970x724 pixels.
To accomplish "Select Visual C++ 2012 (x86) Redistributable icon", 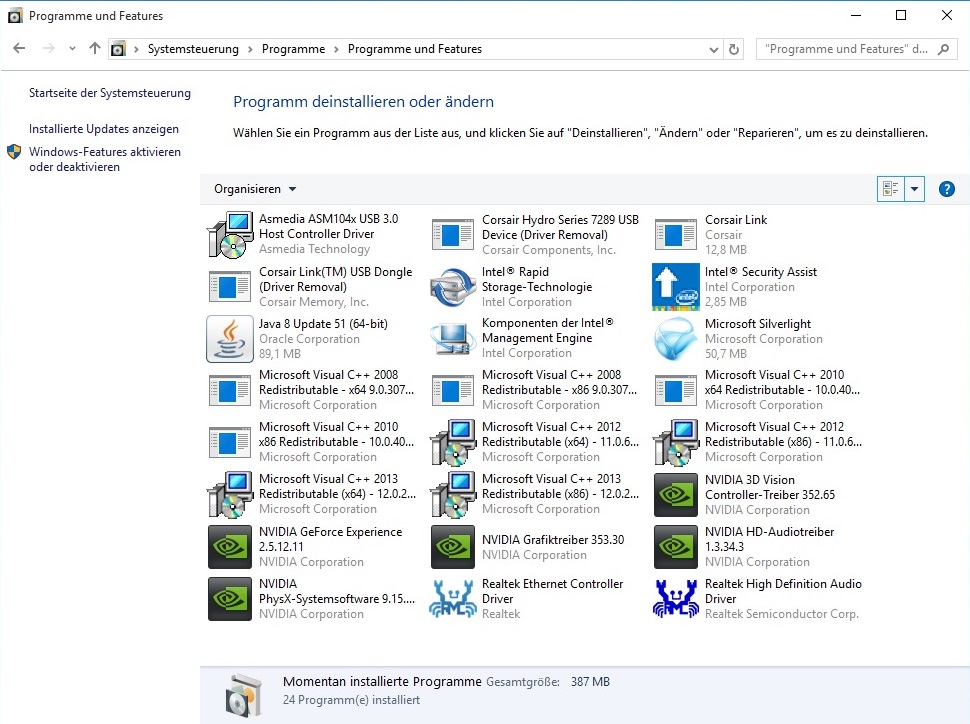I will click(x=676, y=442).
